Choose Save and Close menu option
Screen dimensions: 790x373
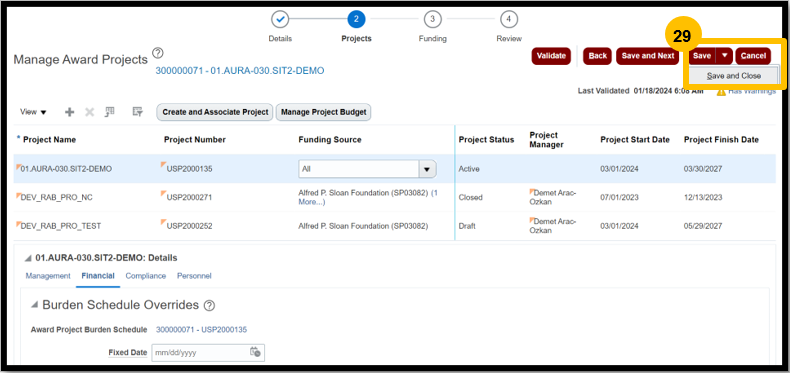tap(734, 76)
